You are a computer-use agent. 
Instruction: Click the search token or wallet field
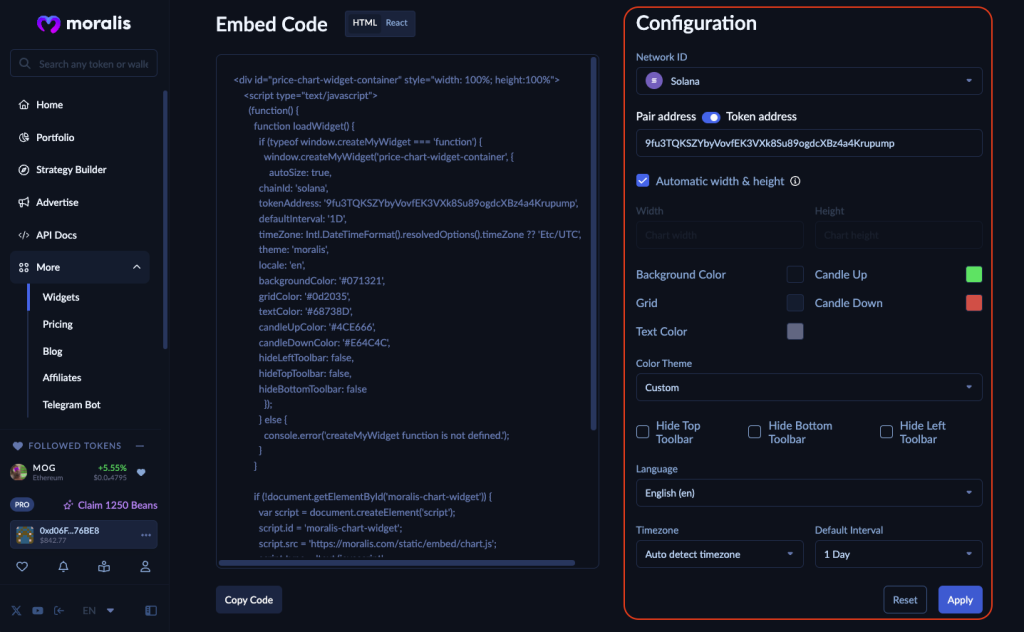(84, 63)
